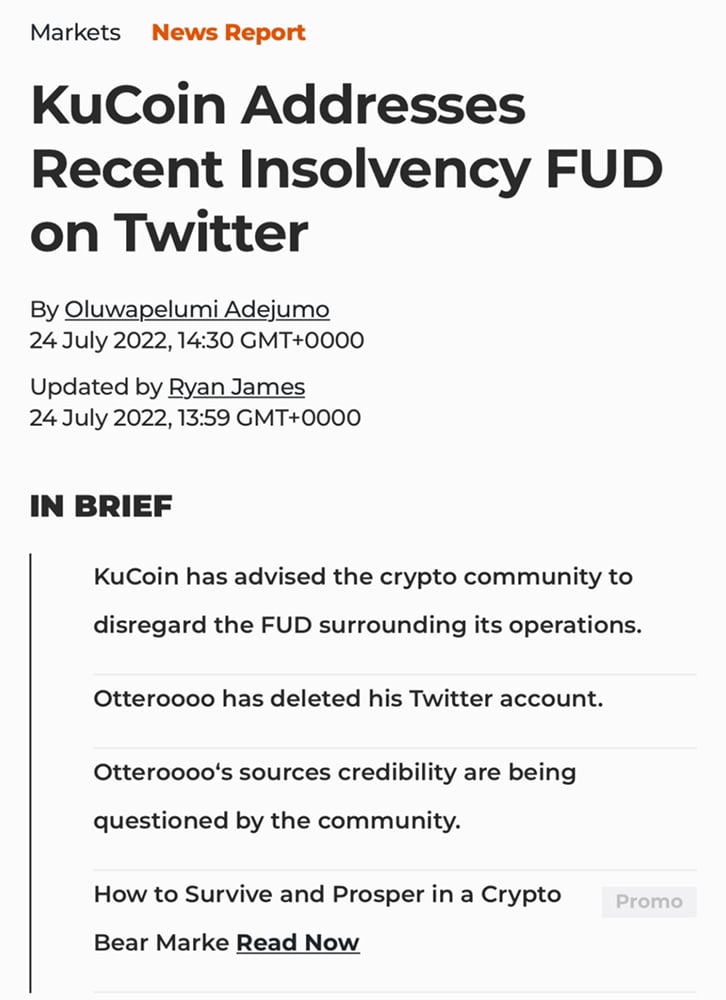The image size is (726, 1000).
Task: Click the 13:59 GMT updated timestamp
Action: point(195,417)
